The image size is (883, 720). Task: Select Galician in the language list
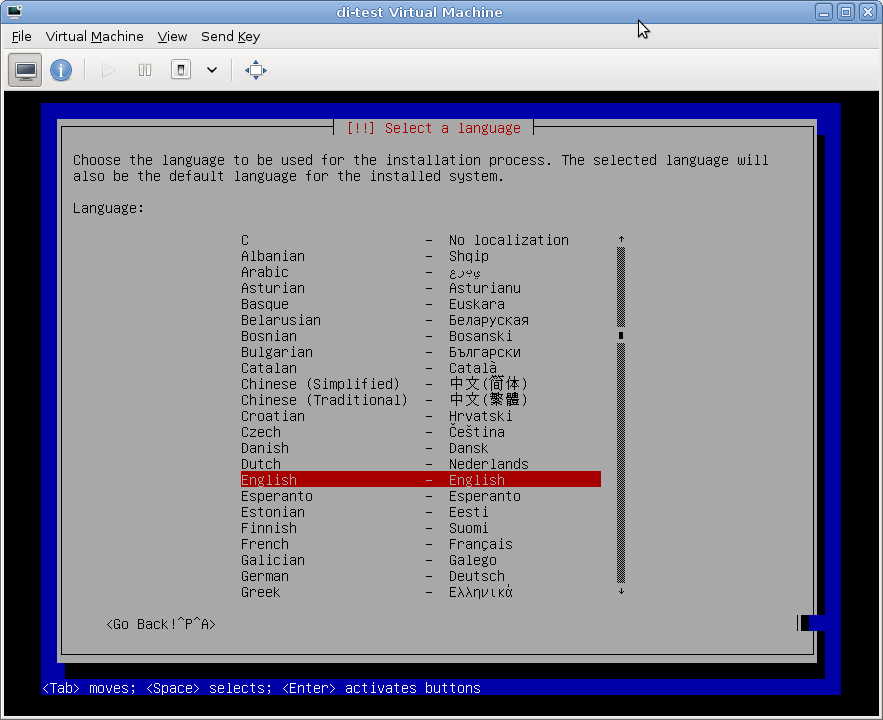pos(421,560)
